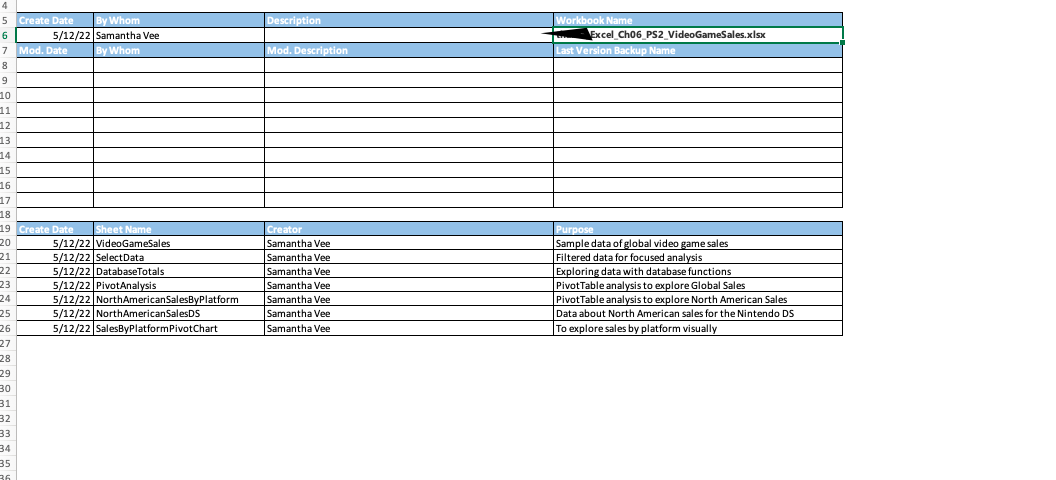Select Samantha Vee in the workbook creation row
The height and width of the screenshot is (480, 1056).
pos(179,35)
